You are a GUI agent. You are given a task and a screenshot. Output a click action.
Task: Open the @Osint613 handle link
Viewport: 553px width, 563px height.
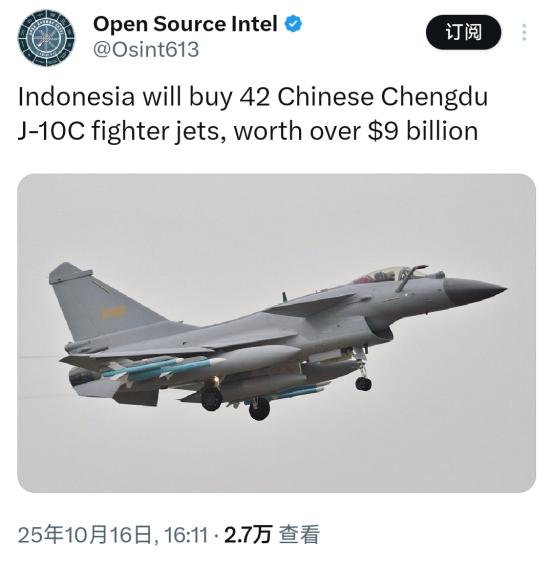146,49
